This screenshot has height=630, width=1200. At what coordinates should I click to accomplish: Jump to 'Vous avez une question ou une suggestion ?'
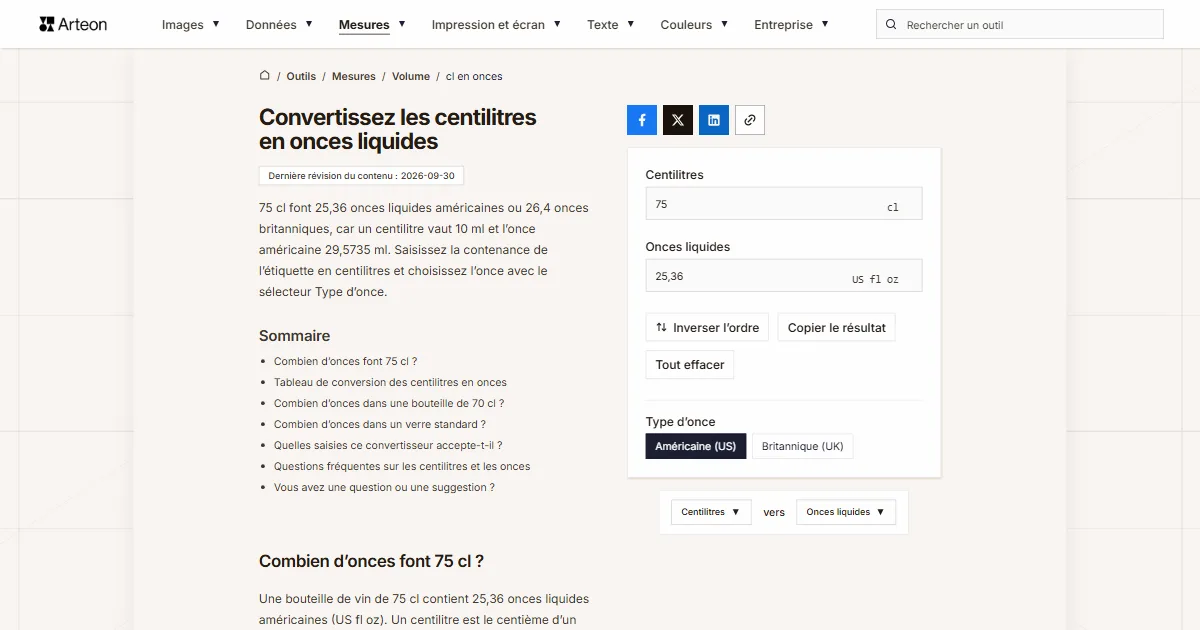(x=384, y=487)
